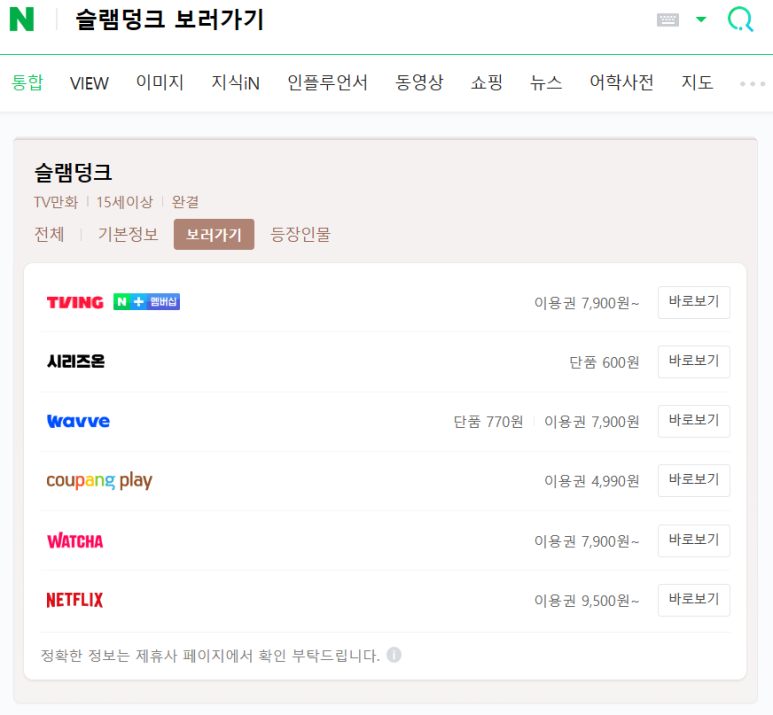
Task: Click 시리즈온 price 단품 600원
Action: (604, 362)
